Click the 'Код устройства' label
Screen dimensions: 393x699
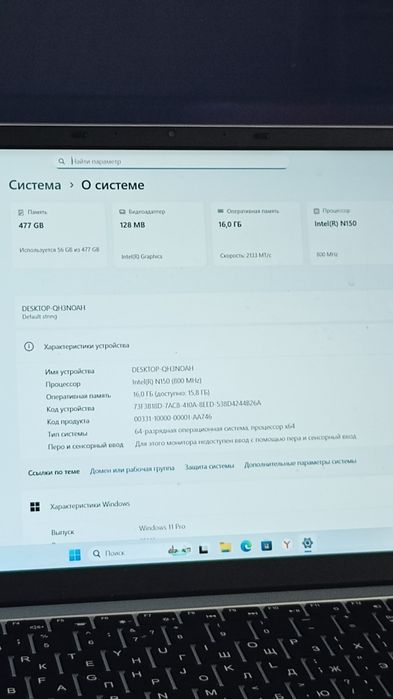pyautogui.click(x=70, y=409)
